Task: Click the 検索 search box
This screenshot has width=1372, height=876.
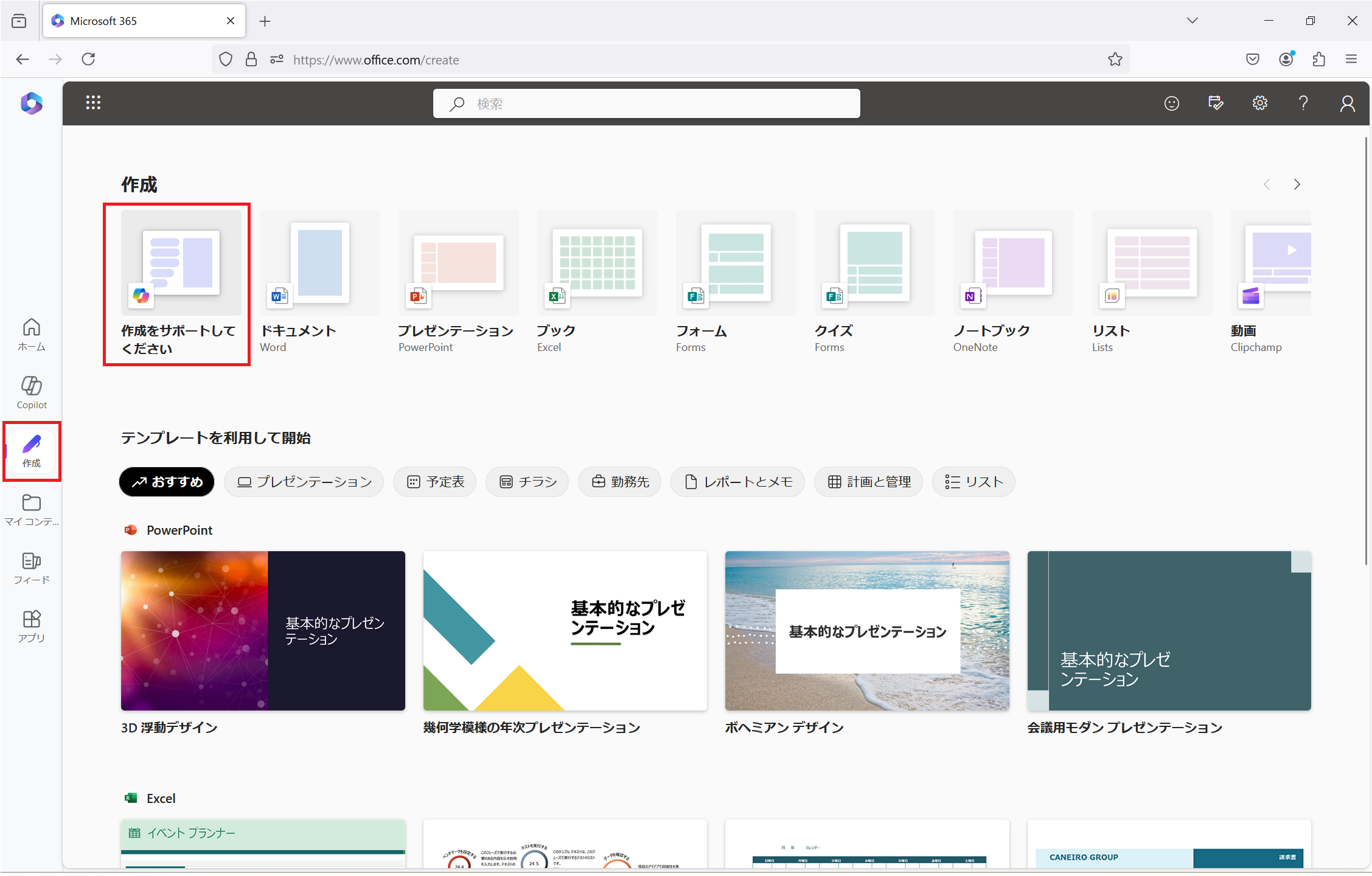Action: pos(646,103)
